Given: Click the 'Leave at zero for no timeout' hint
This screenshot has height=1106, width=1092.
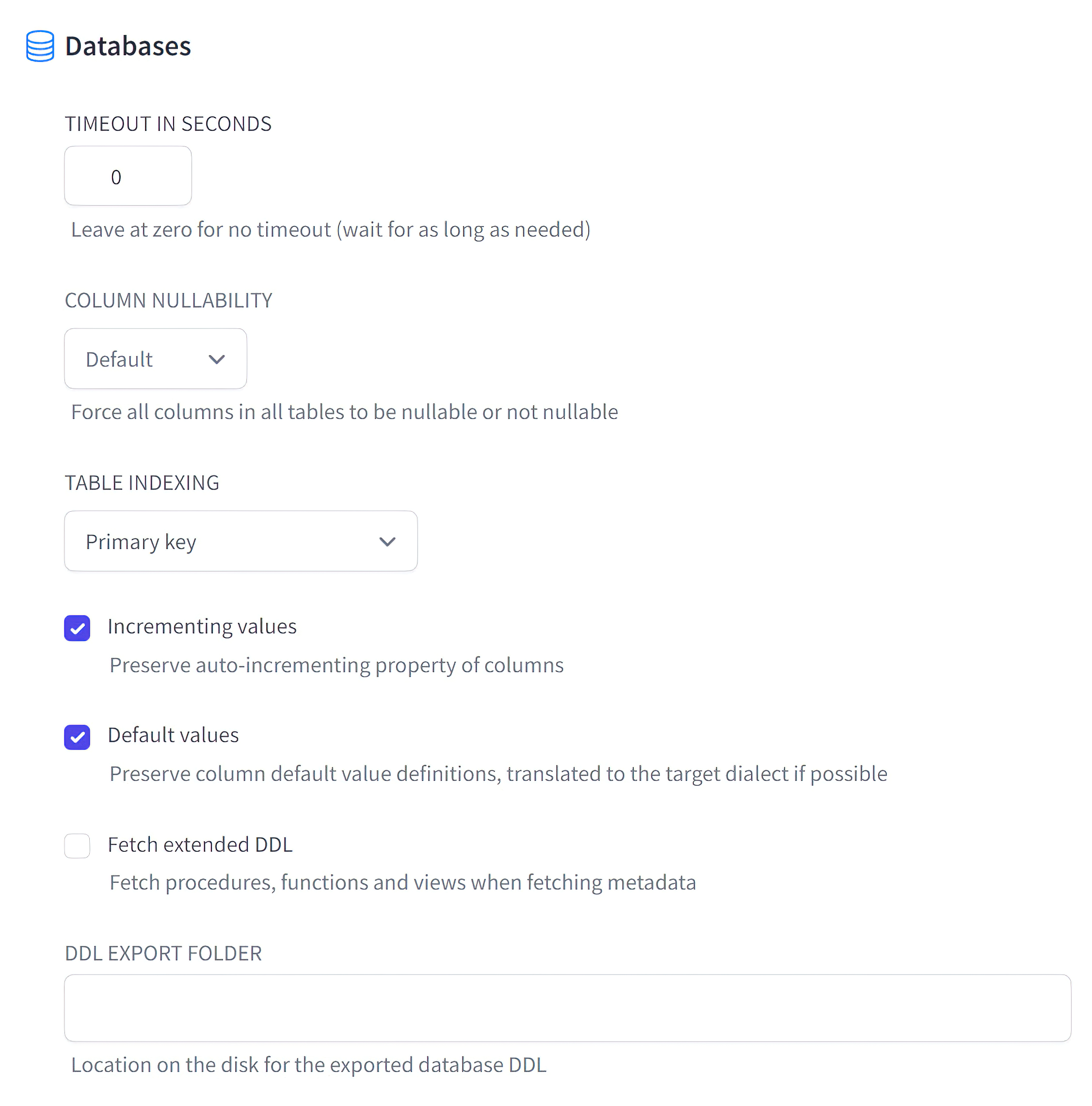Looking at the screenshot, I should [330, 229].
